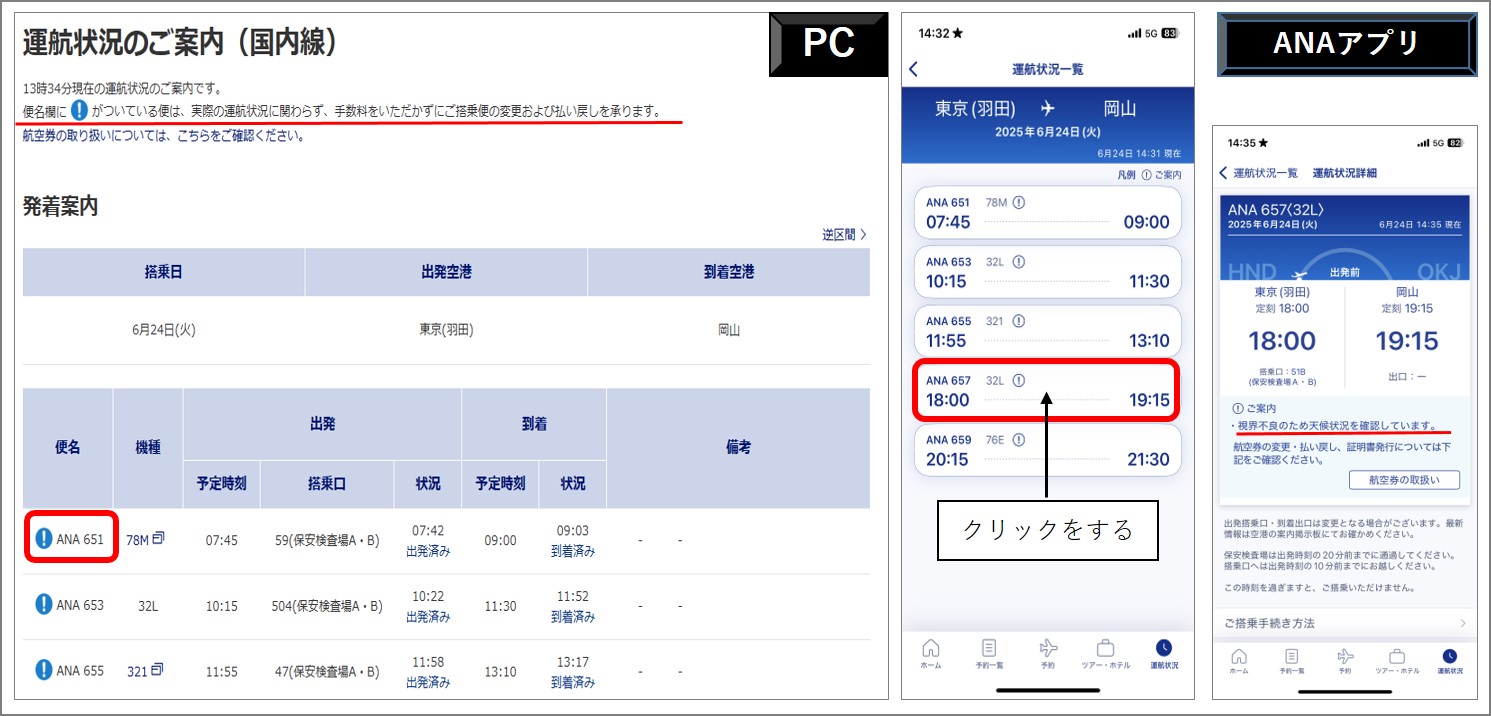Viewport: 1491px width, 716px height.
Task: Open the new-window icon next to 78M
Action: pos(158,538)
